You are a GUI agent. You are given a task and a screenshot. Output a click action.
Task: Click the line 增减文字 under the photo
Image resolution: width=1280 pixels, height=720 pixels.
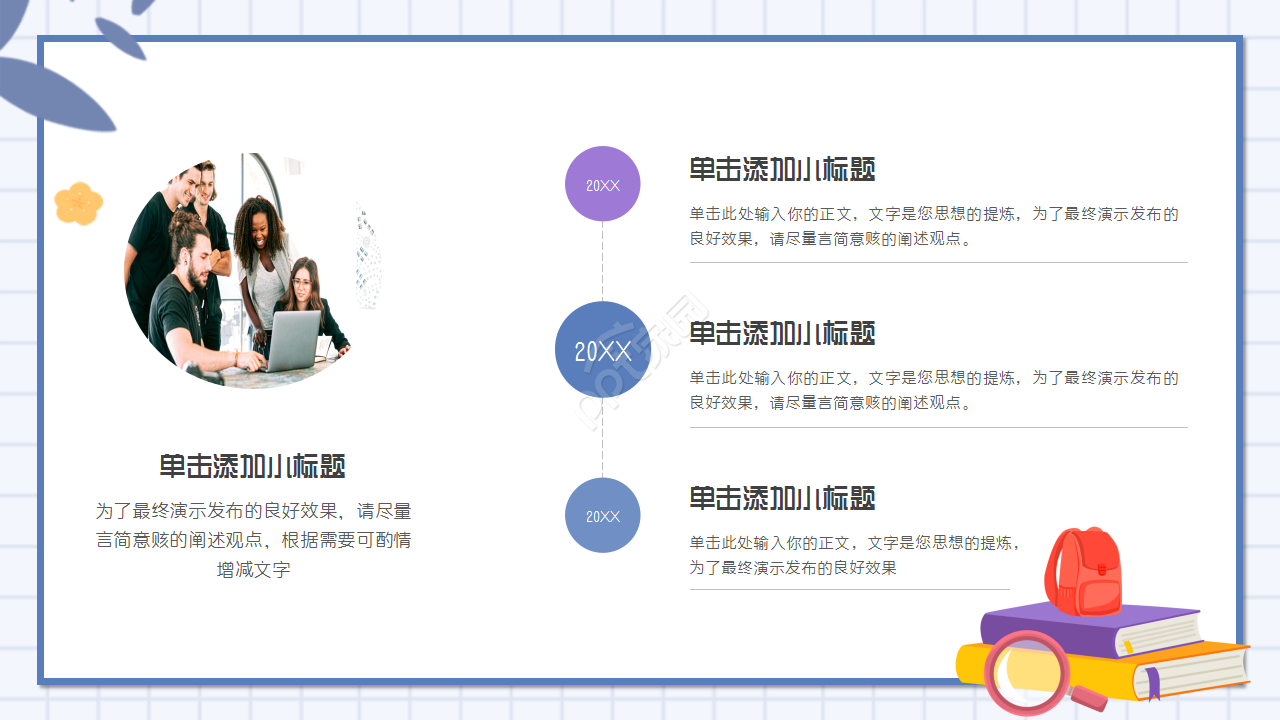tap(253, 570)
